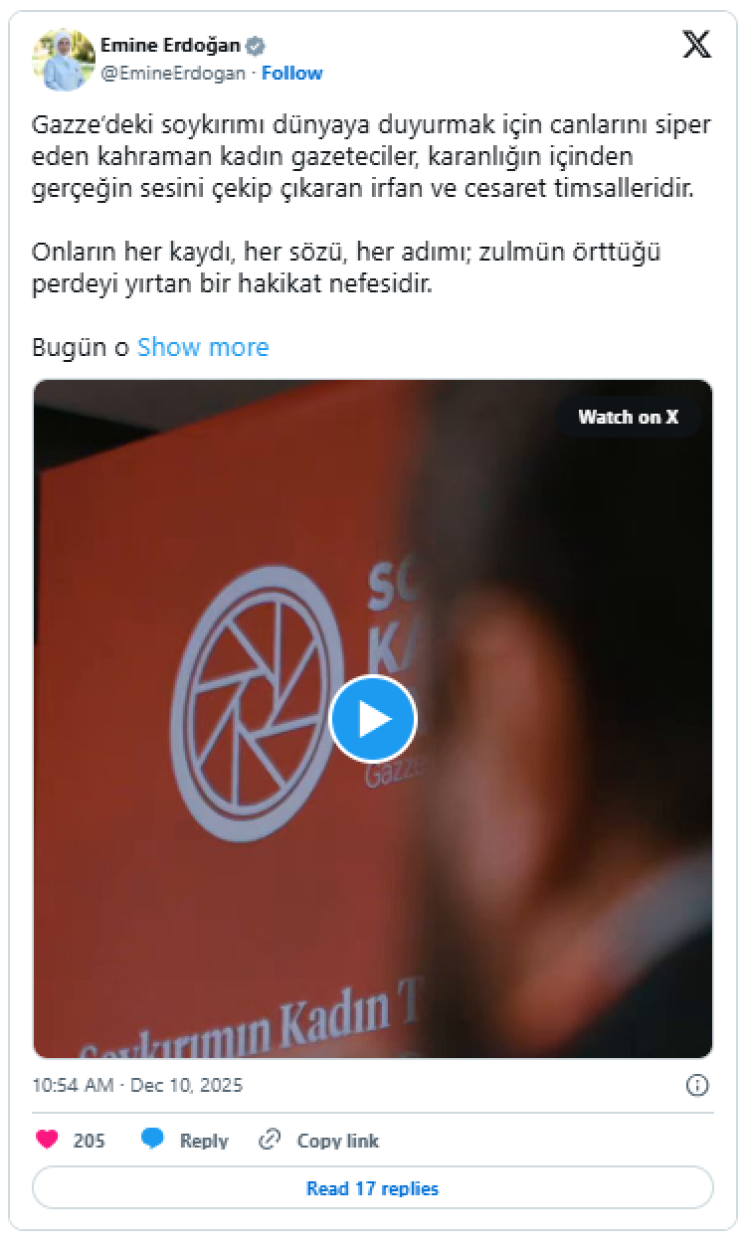Click the X logo icon

[696, 46]
